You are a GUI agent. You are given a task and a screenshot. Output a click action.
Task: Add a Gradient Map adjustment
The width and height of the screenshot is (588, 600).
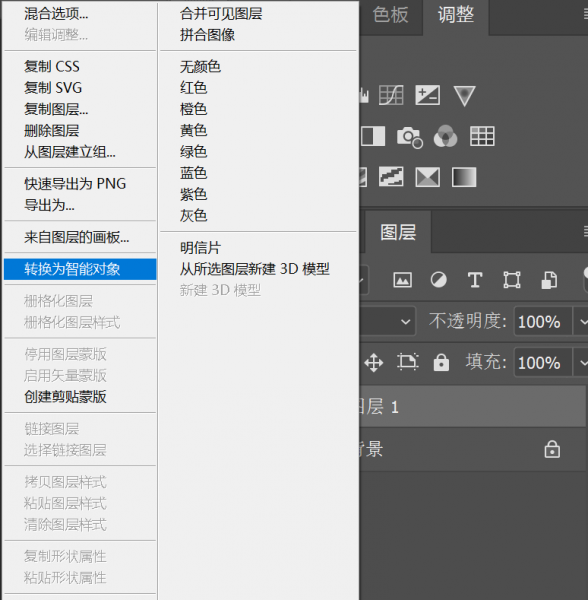coord(464,177)
